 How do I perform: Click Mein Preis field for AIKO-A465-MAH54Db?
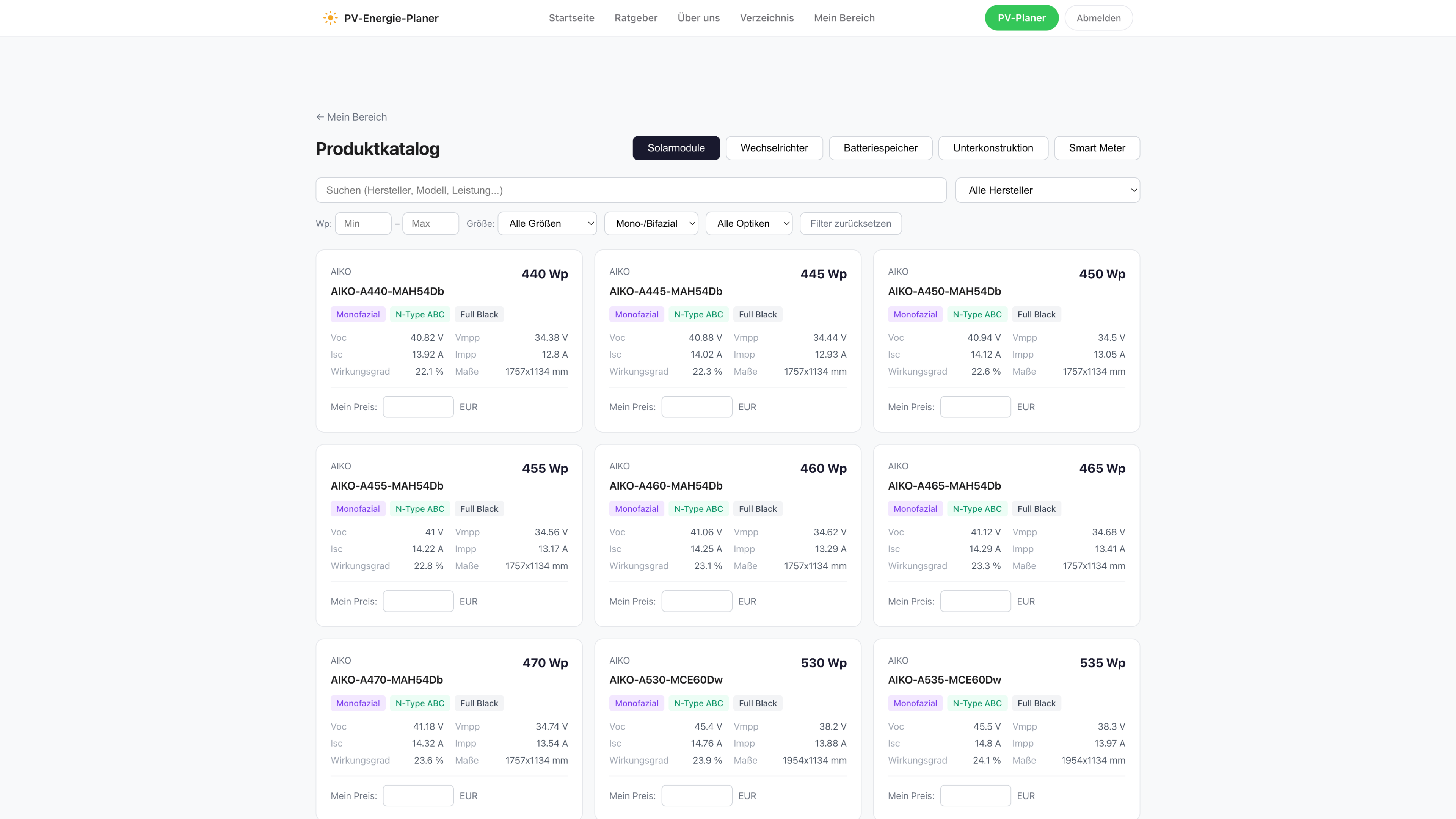point(975,601)
